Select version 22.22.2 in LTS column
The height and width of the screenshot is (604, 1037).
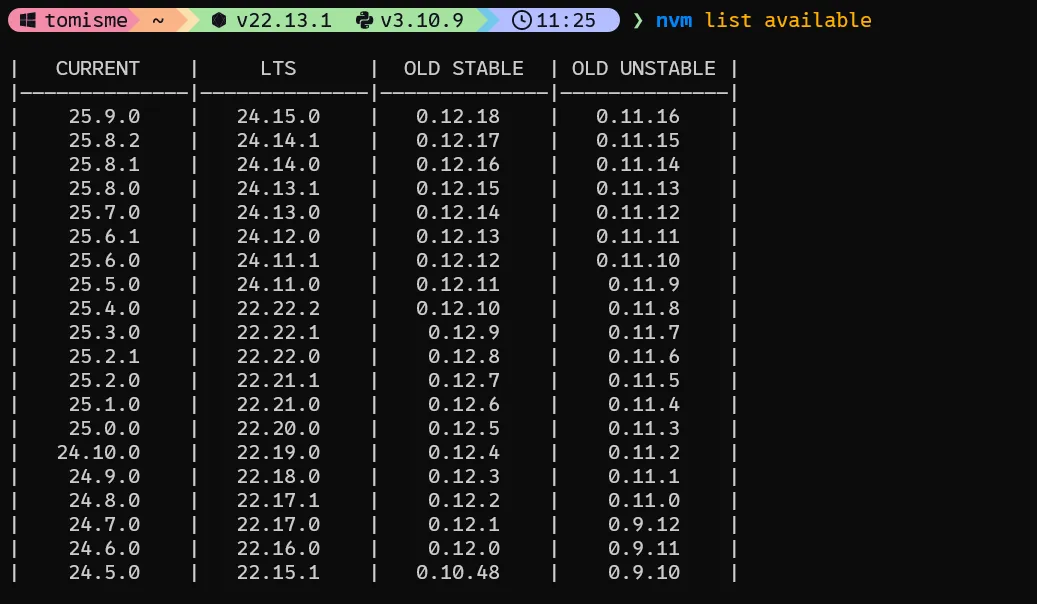[x=278, y=308]
